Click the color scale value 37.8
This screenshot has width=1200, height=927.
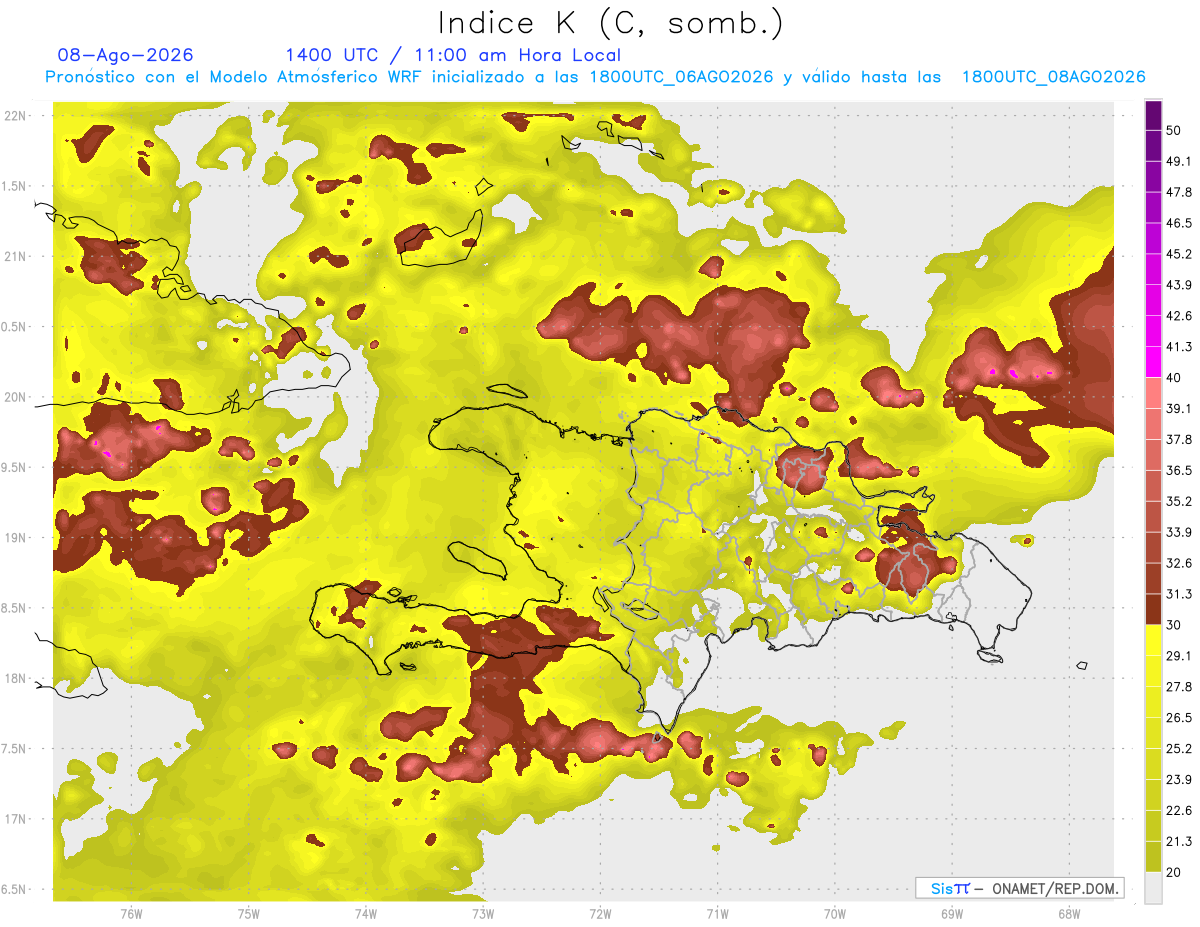click(1179, 439)
